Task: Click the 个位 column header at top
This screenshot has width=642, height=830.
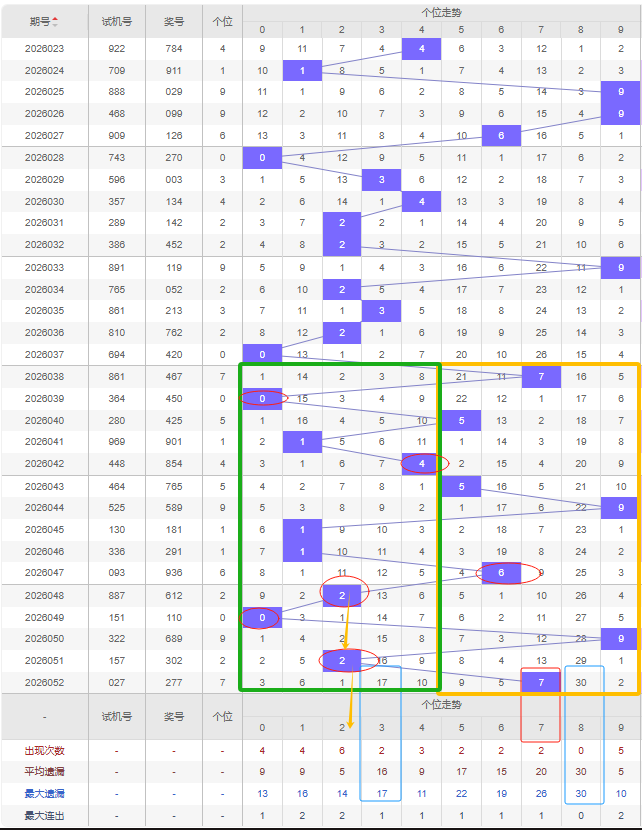Action: [222, 21]
